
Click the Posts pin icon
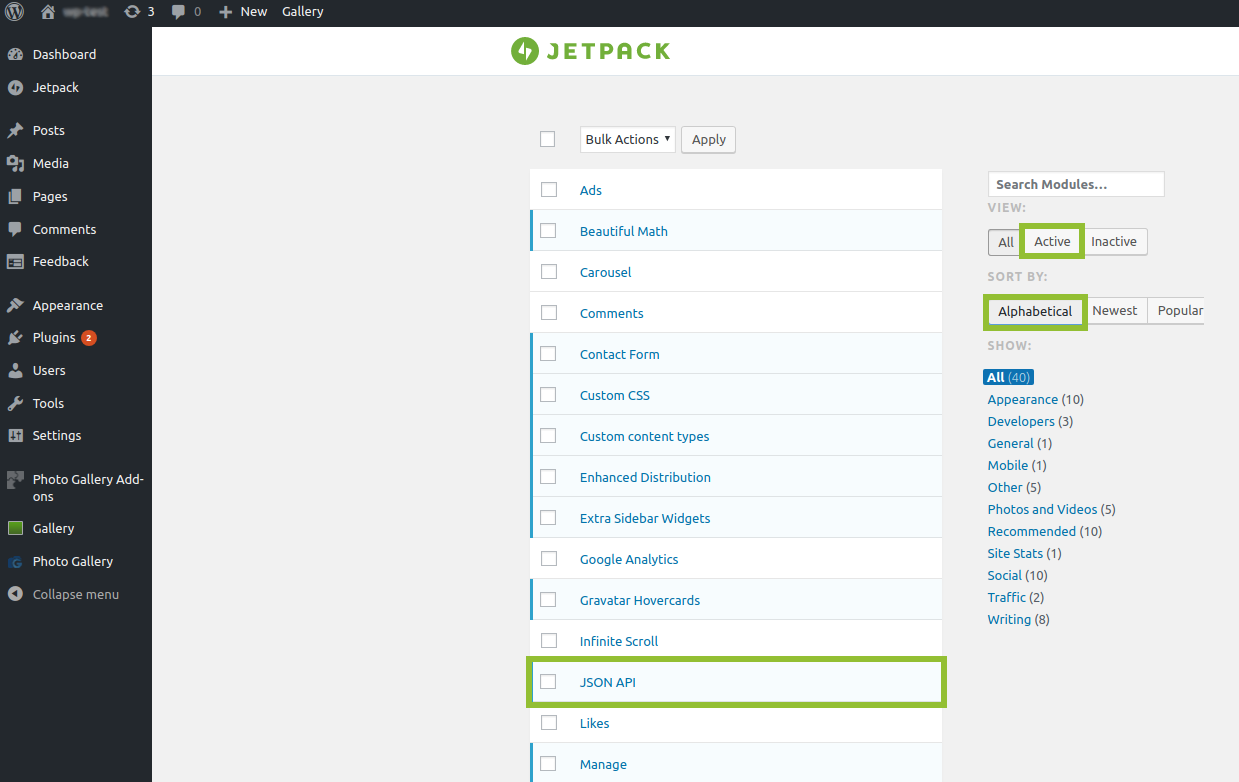pyautogui.click(x=15, y=130)
